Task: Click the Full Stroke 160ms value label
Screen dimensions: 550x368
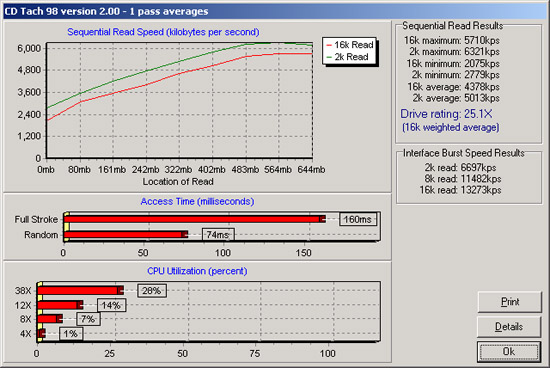Action: pyautogui.click(x=357, y=220)
